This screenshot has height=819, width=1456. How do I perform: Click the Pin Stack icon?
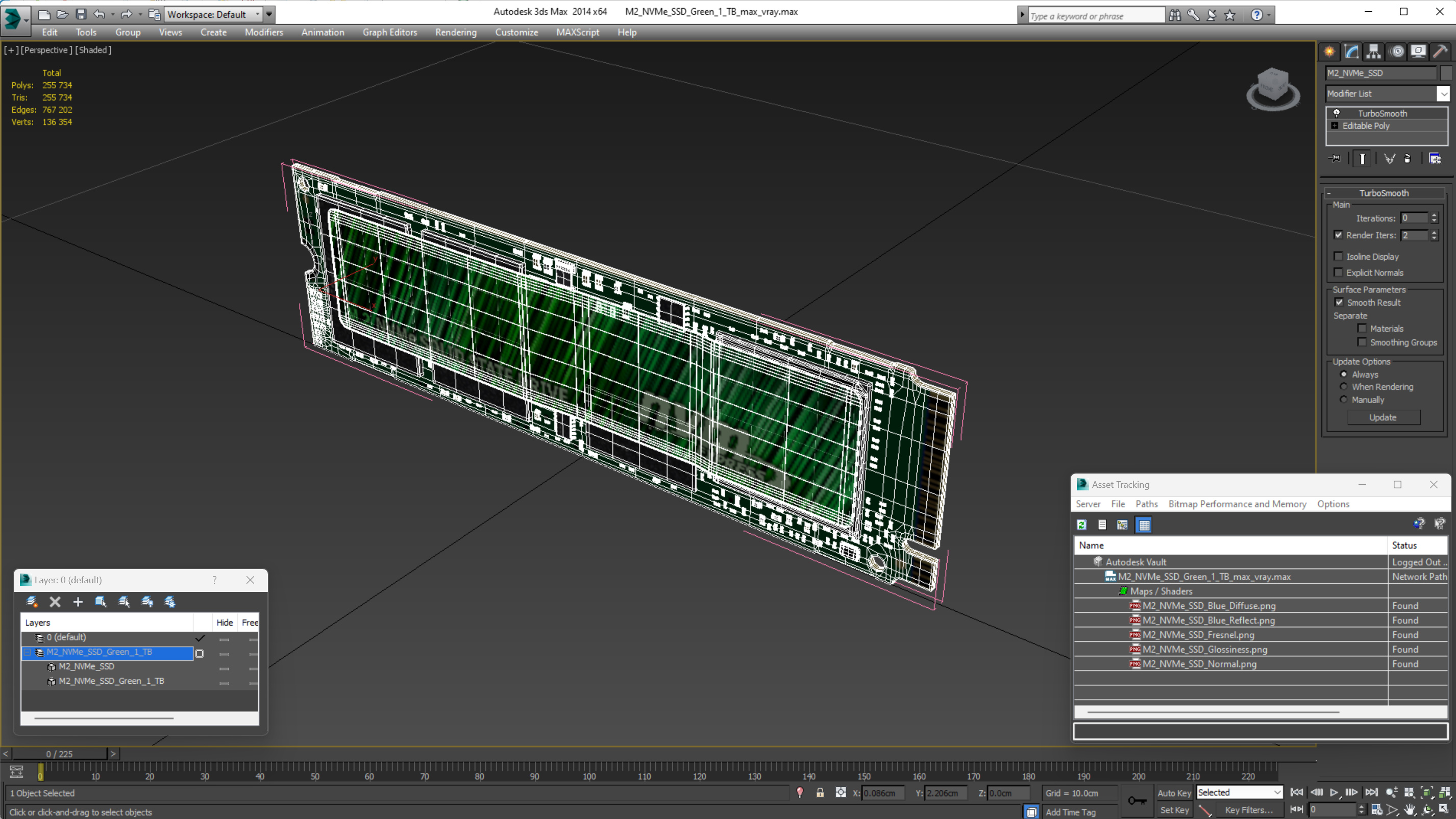click(x=1335, y=159)
